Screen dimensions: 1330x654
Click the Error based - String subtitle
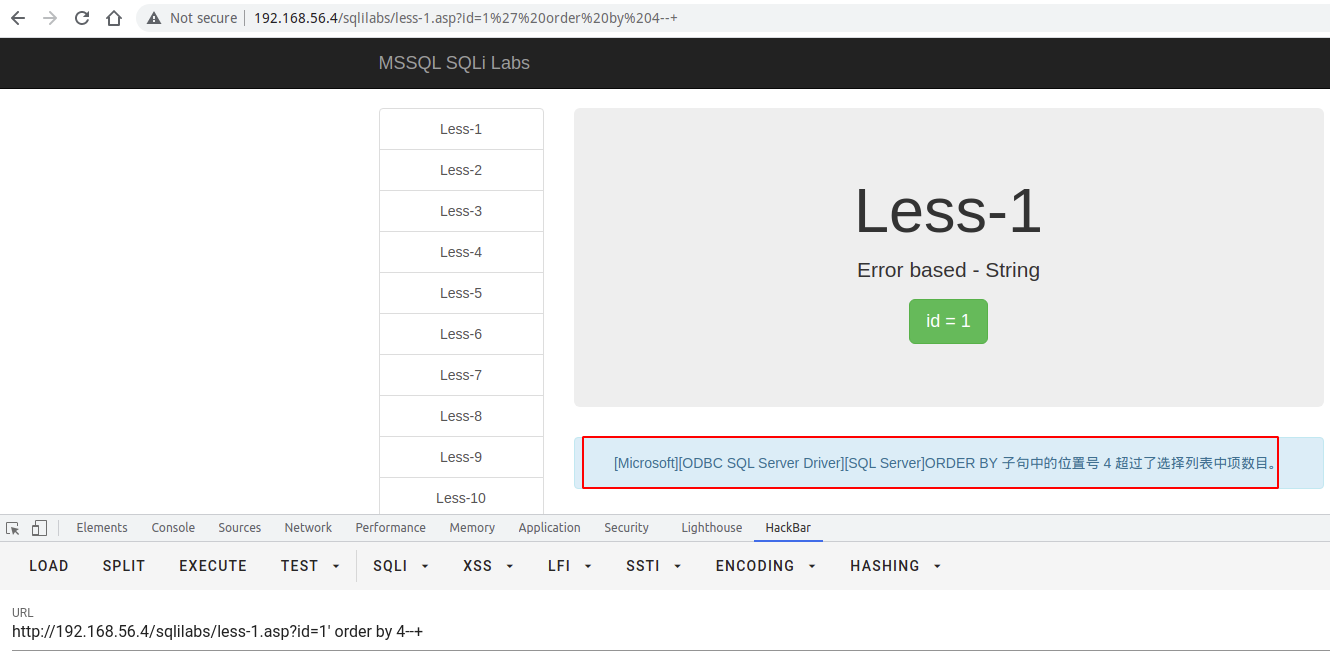click(x=948, y=270)
